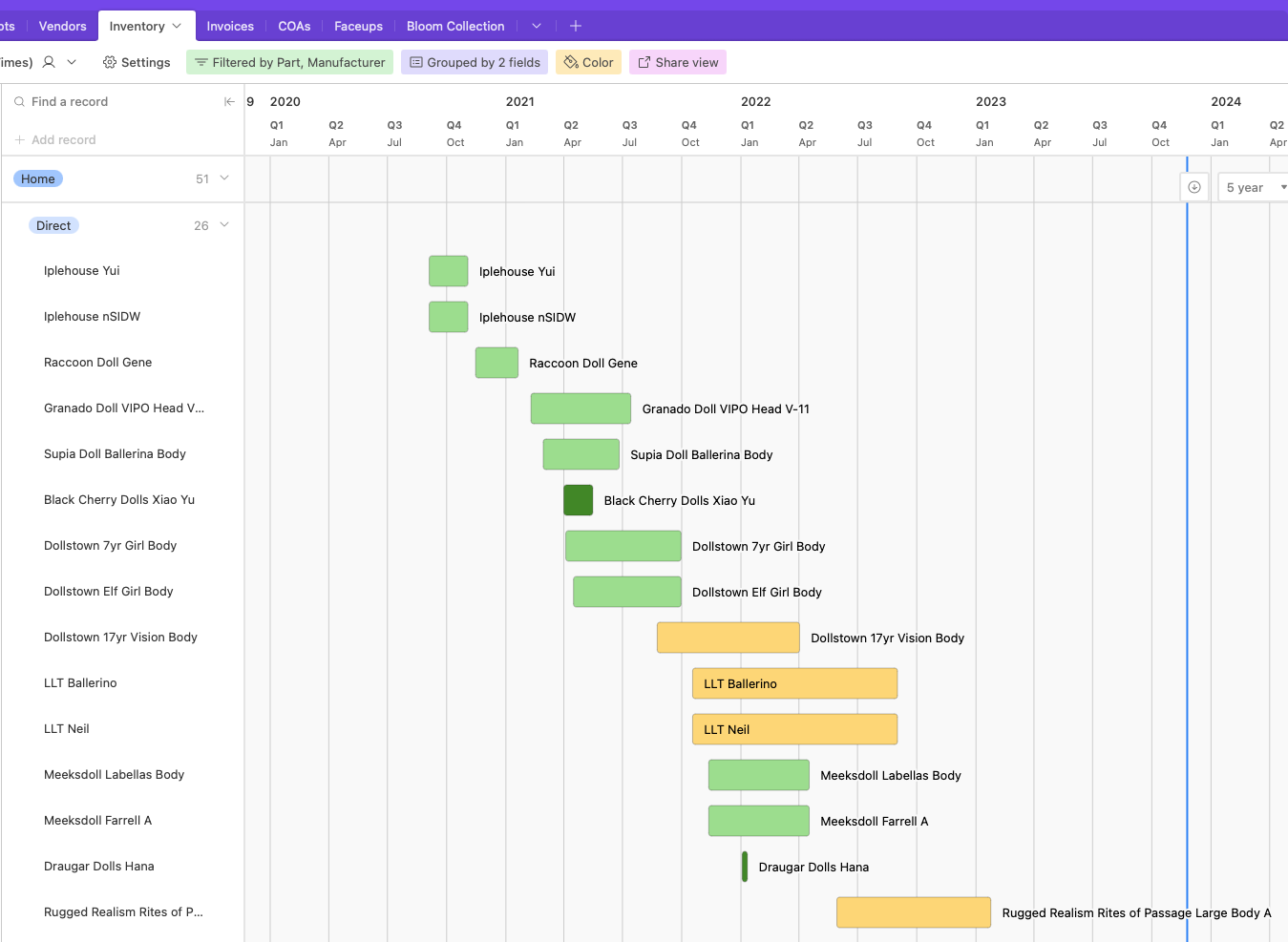
Task: Click the Granado Doll VIPO Head timeline bar
Action: pyautogui.click(x=581, y=408)
